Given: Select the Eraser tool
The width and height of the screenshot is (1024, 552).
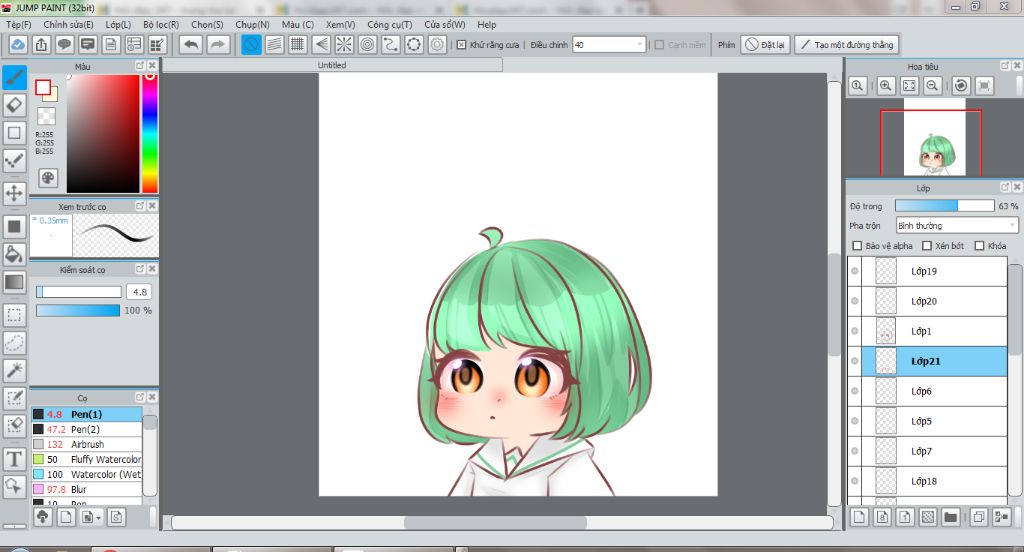Looking at the screenshot, I should 14,105.
